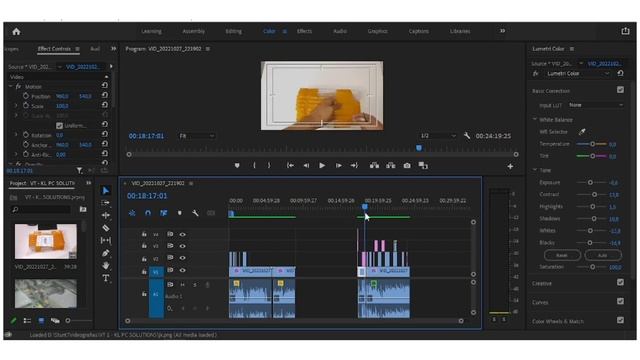The width and height of the screenshot is (640, 360).
Task: Open the Home screen icon
Action: click(16, 31)
